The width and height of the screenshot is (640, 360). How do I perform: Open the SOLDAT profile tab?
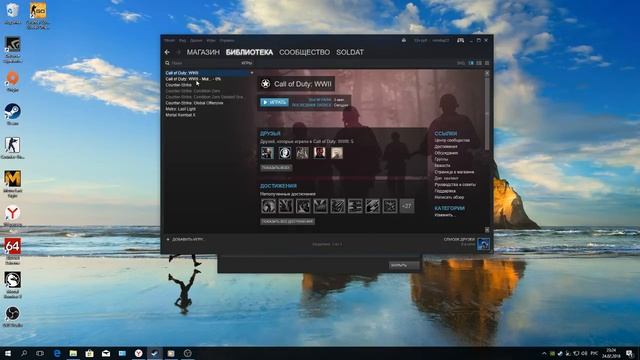pyautogui.click(x=350, y=52)
